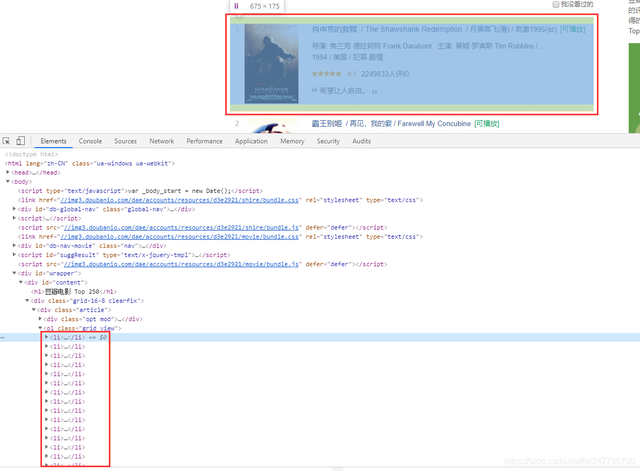This screenshot has height=471, width=640.
Task: Open the shire/bundle.js script link
Action: click(x=181, y=227)
